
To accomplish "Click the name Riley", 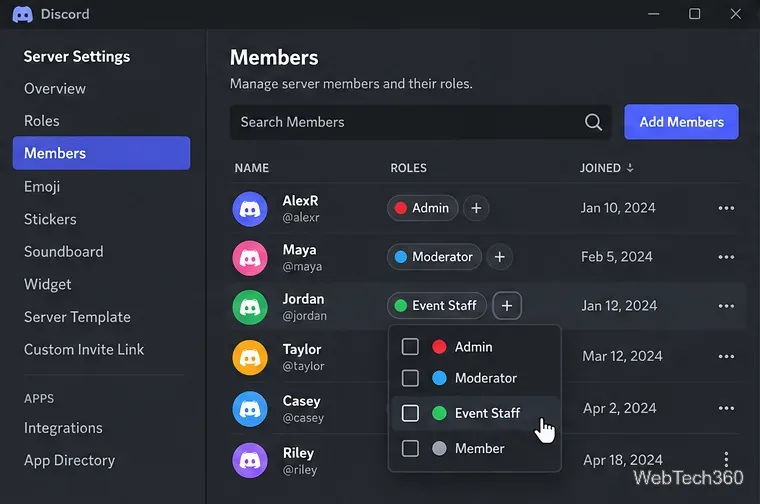I will (x=299, y=453).
